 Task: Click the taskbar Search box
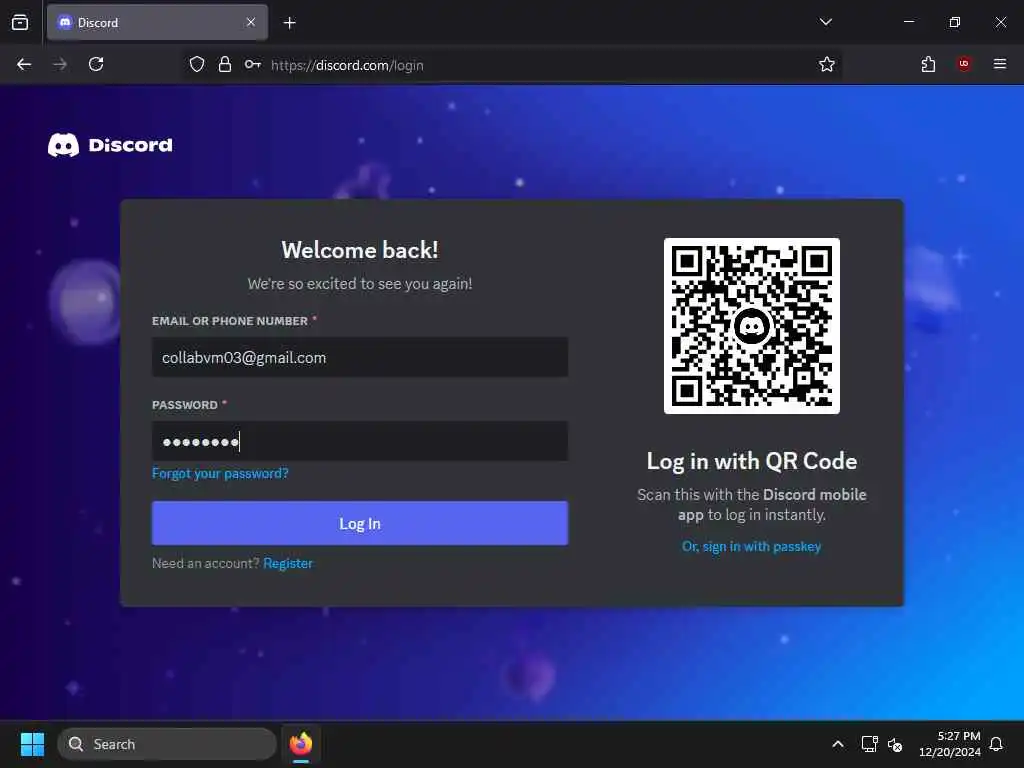coord(167,744)
